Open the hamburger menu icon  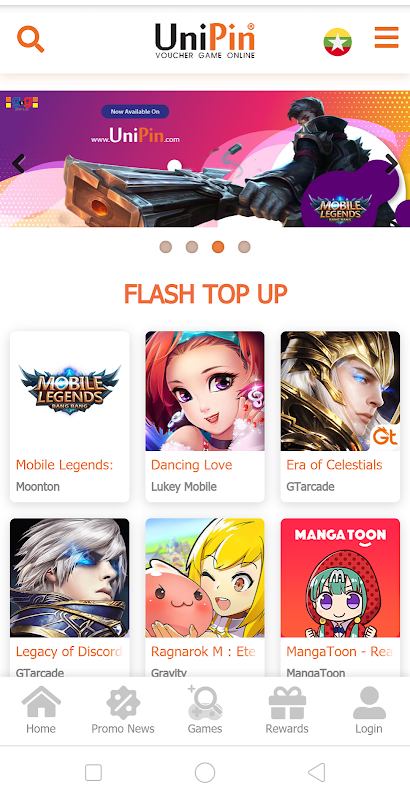(387, 37)
